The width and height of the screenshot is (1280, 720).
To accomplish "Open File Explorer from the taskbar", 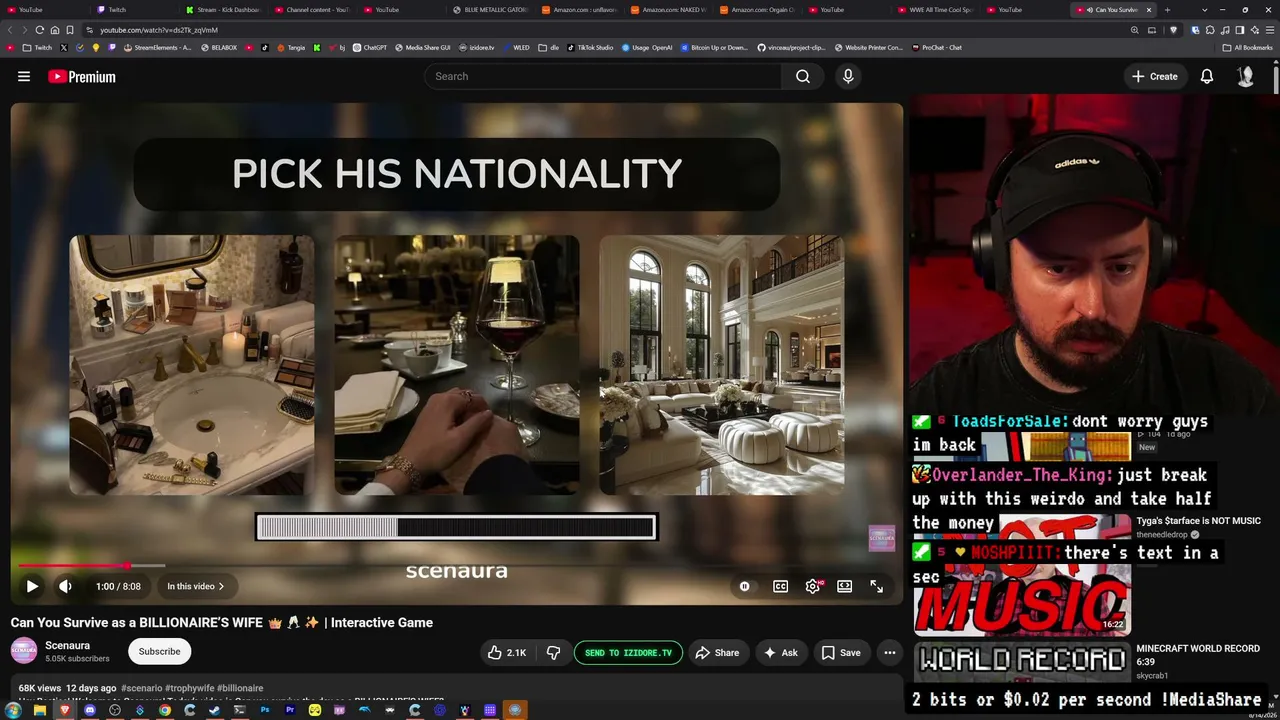I will [40, 710].
